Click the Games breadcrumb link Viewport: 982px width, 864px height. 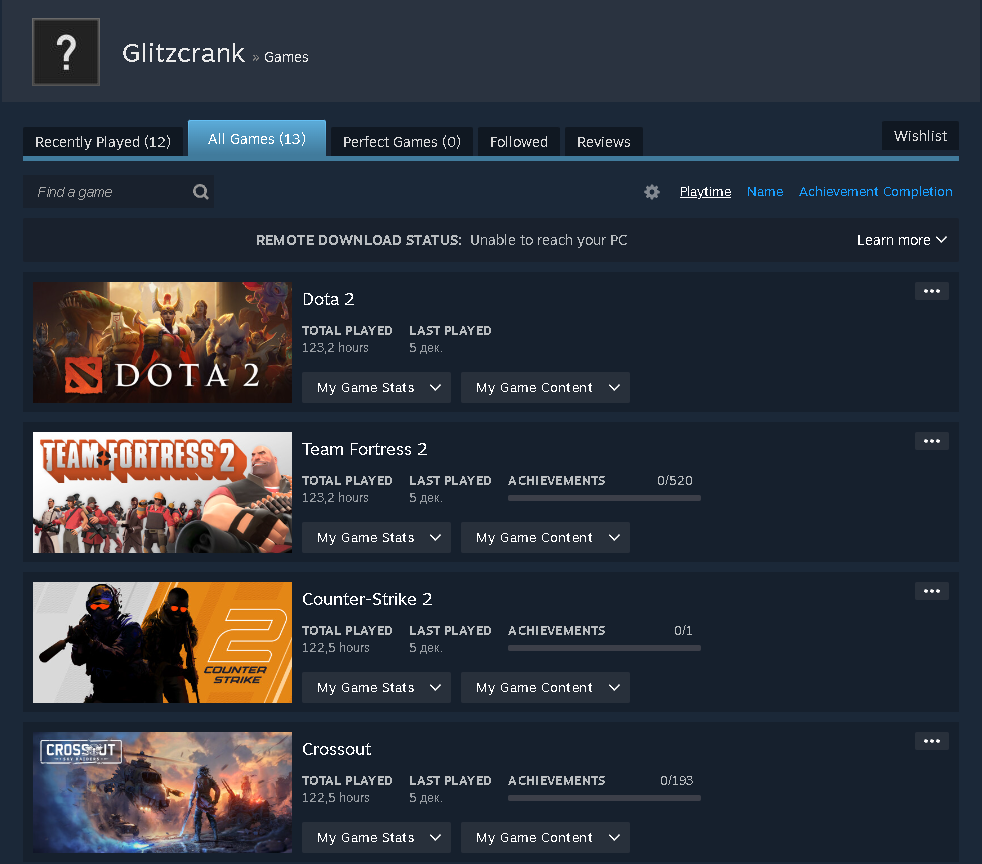point(286,57)
